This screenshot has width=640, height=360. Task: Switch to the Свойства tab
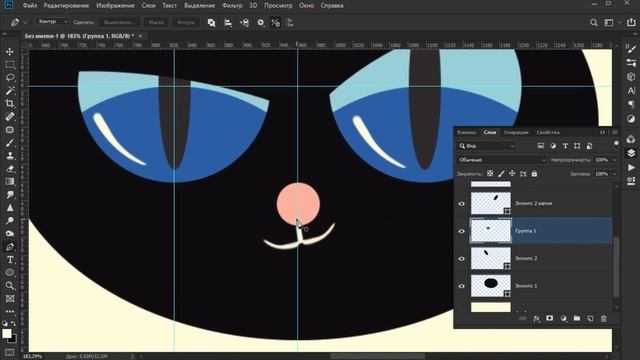tap(548, 132)
